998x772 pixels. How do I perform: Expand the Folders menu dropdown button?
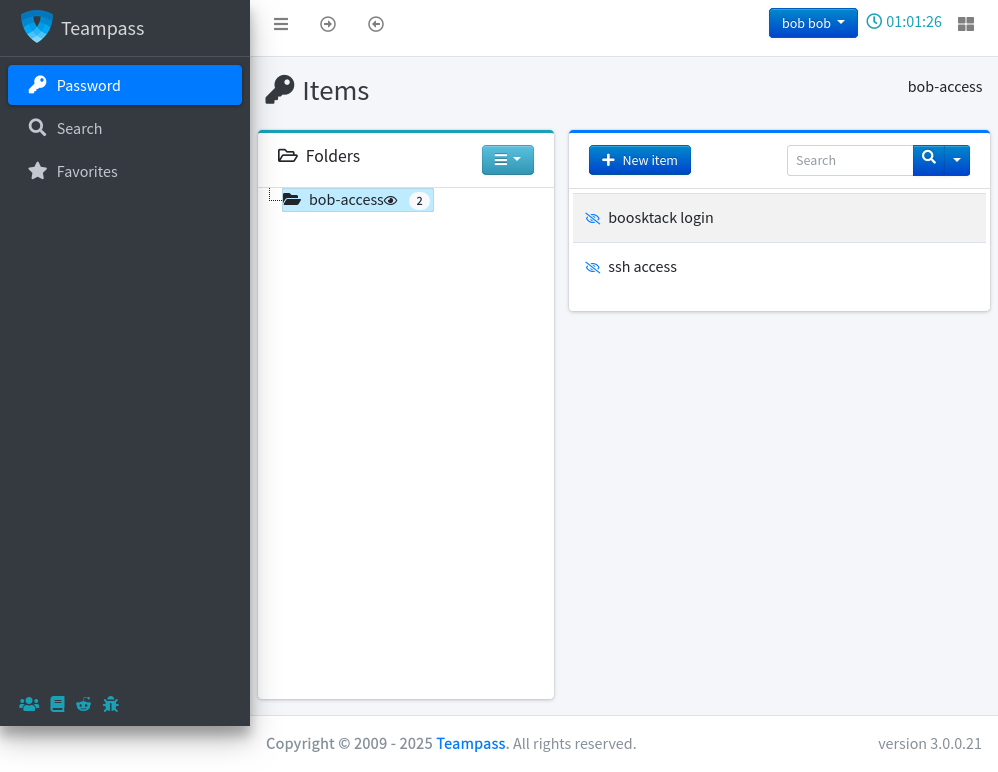pyautogui.click(x=507, y=160)
